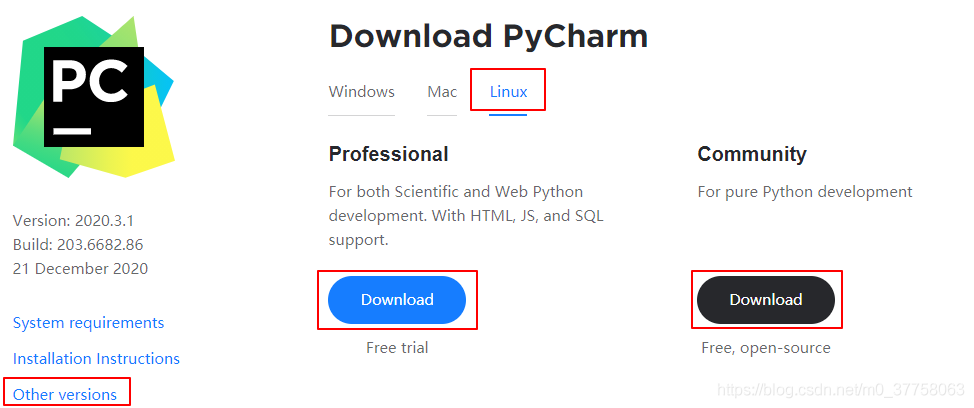Screen dimensions: 974x408
Task: Click the Professional edition heading
Action: point(388,154)
